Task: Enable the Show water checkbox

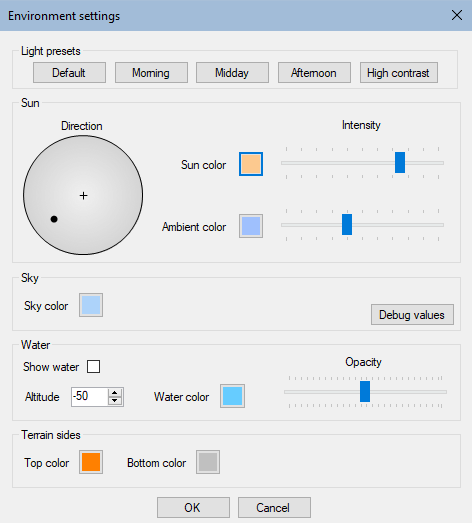Action: [x=93, y=366]
